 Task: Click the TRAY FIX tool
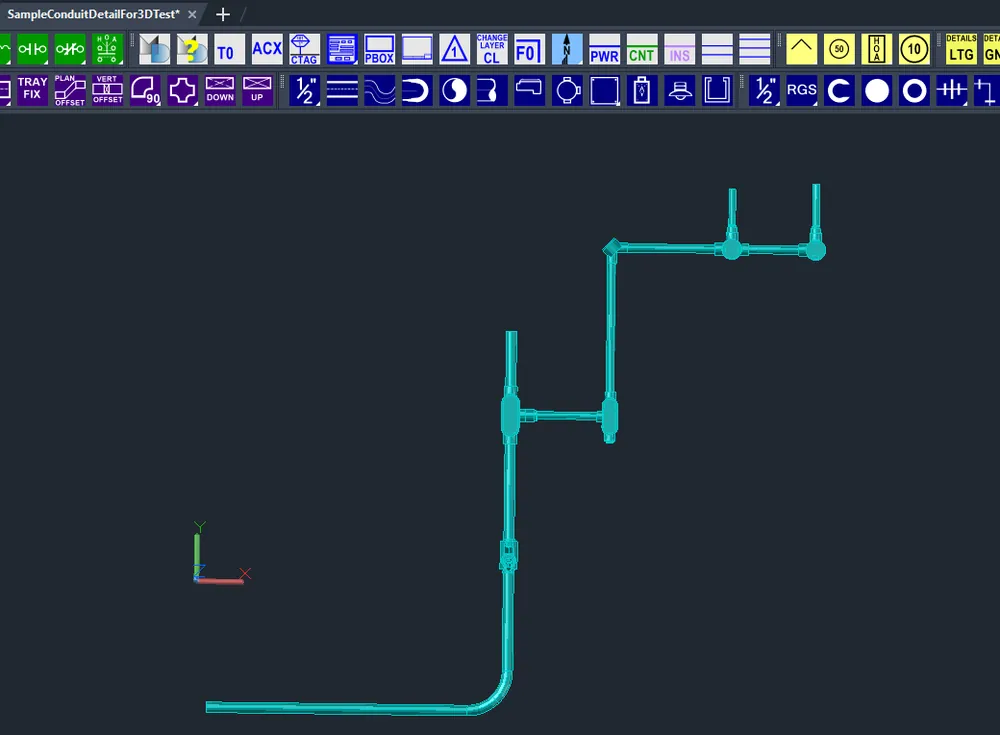[33, 90]
